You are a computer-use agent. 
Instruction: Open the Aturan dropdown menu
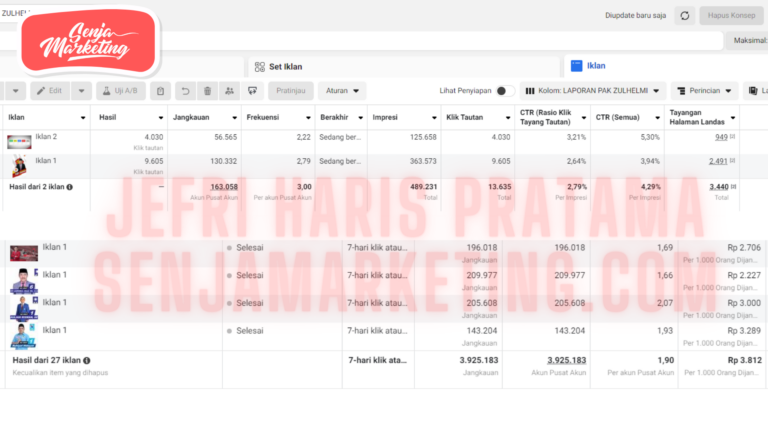339,91
